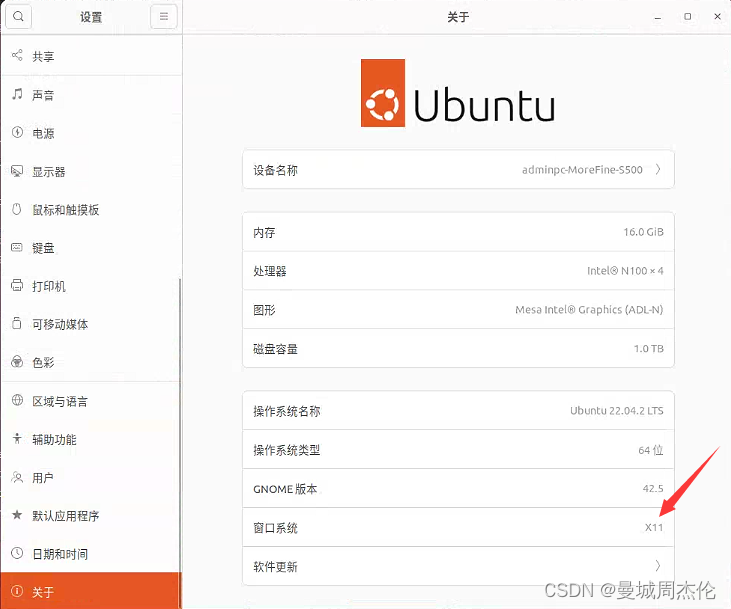Click the display icon beside 显示器

point(17,171)
